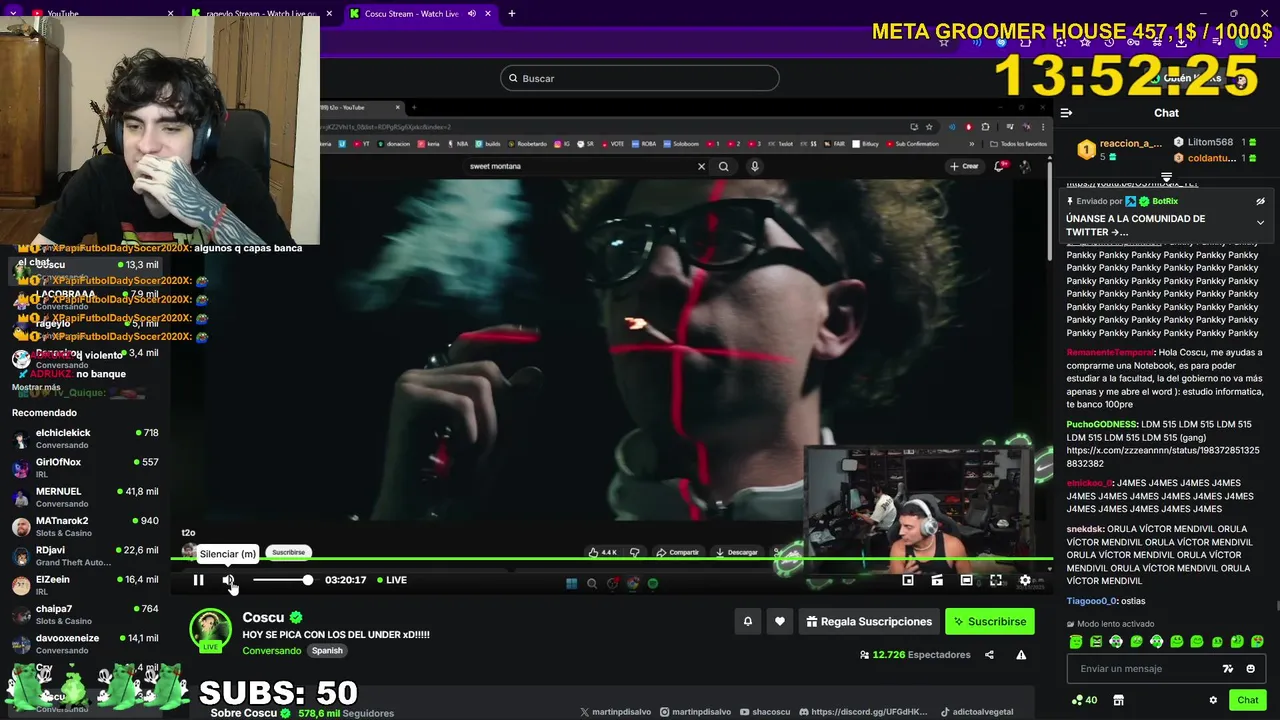Open the TikTok link adictoalvegetal
1280x720 pixels.
click(x=977, y=712)
